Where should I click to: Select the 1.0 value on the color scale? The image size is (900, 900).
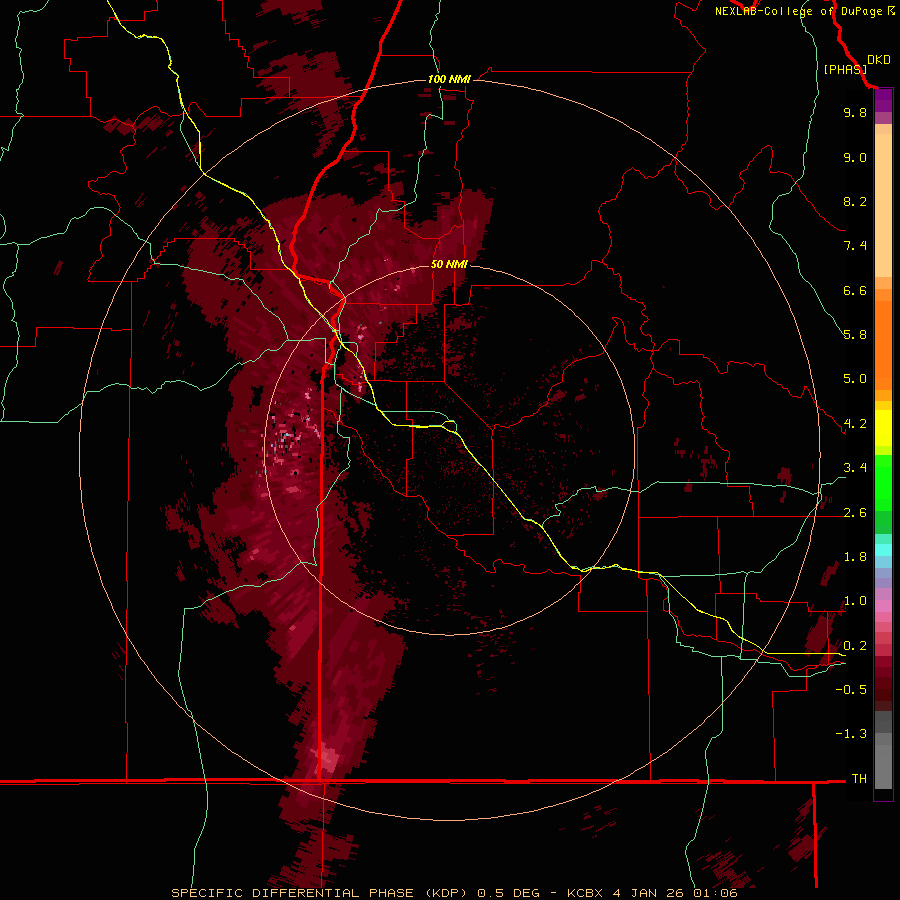pos(855,601)
